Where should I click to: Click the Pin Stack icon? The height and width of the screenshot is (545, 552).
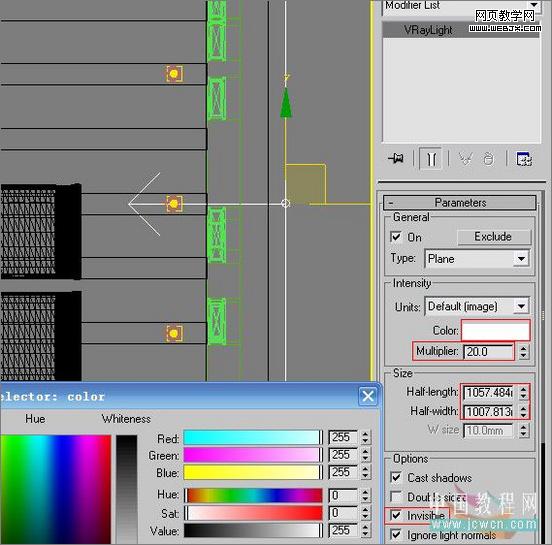(396, 158)
